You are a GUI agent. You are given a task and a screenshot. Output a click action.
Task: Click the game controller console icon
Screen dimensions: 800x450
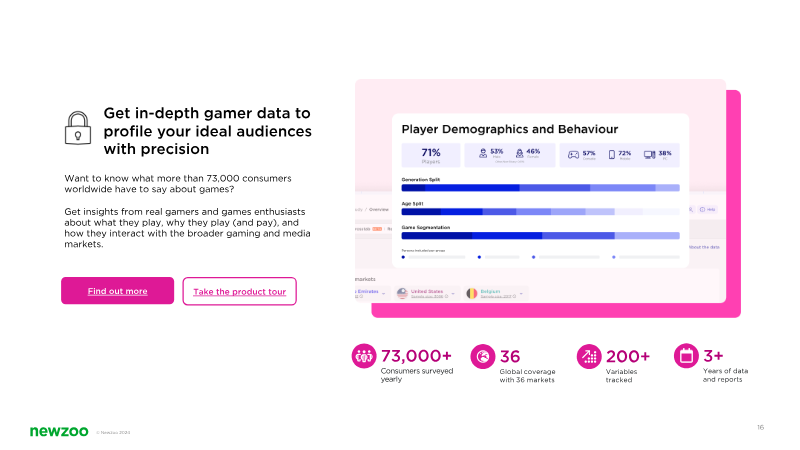573,155
